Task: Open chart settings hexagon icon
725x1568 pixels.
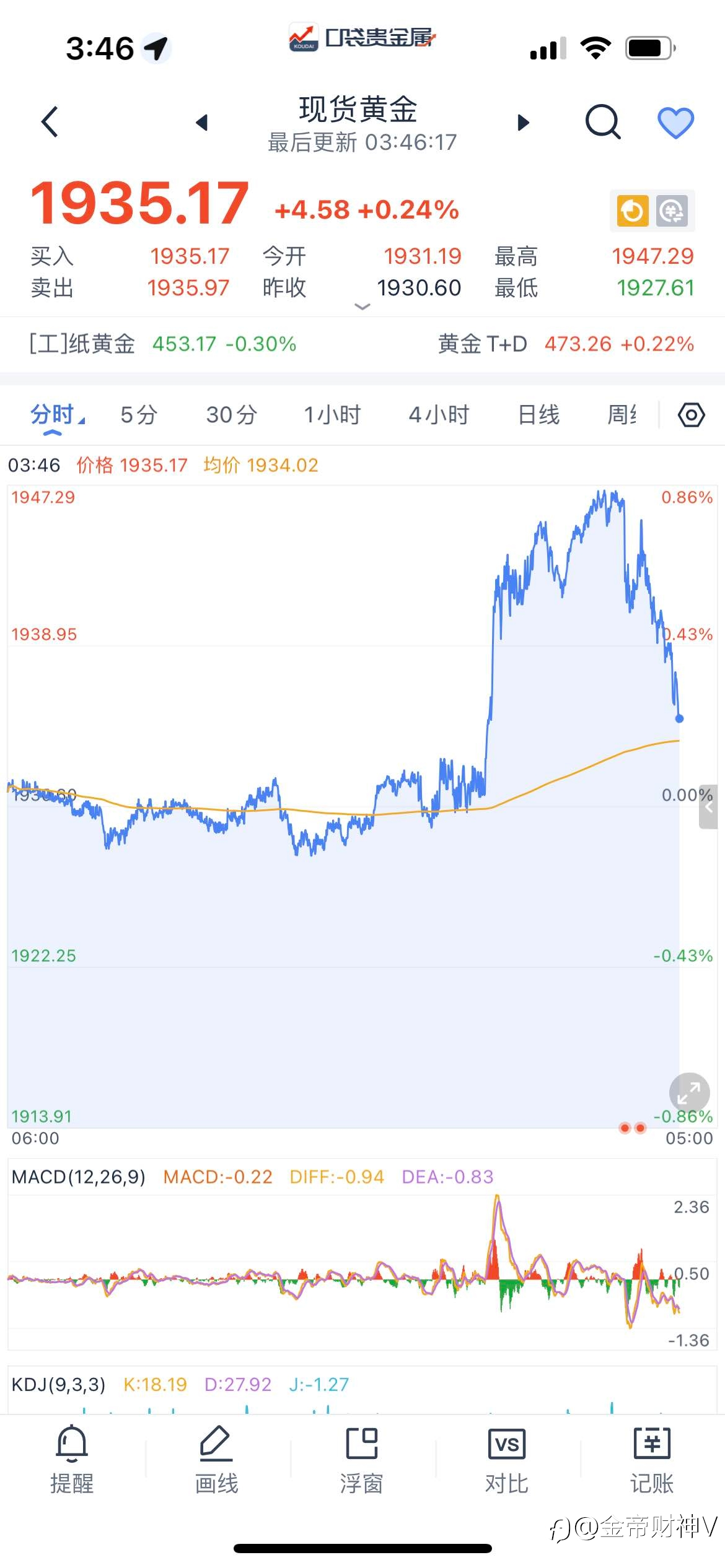Action: coord(692,415)
